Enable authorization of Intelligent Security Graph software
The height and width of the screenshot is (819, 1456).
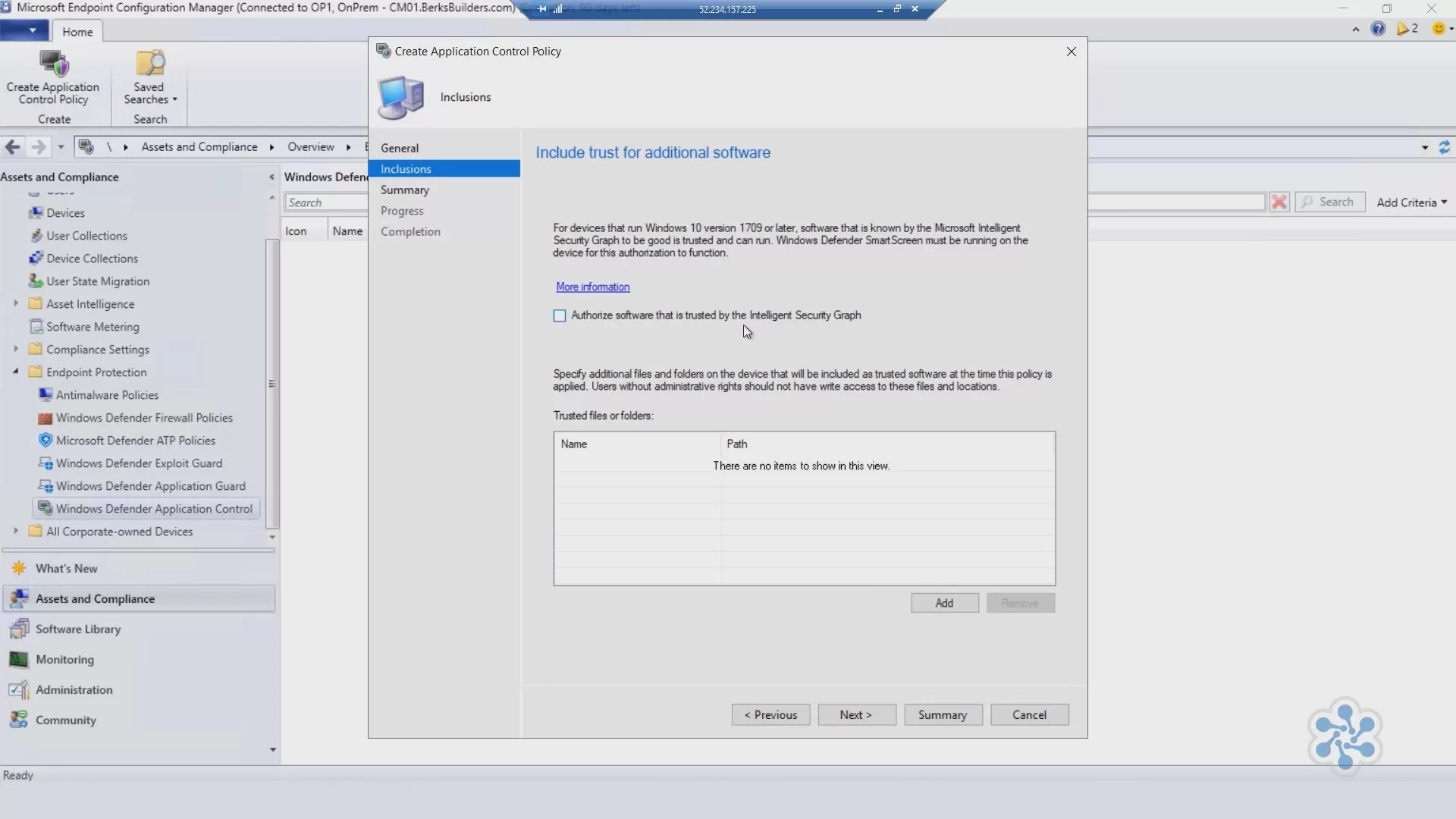[x=560, y=315]
